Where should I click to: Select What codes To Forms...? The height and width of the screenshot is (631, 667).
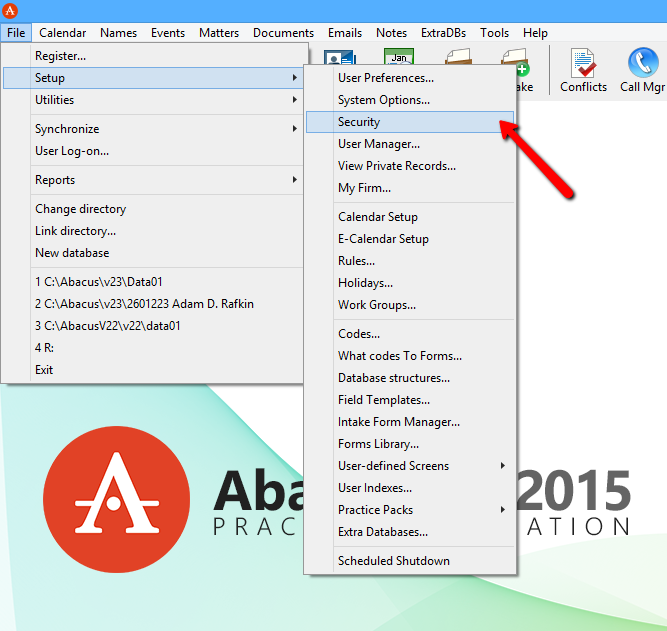click(x=410, y=356)
